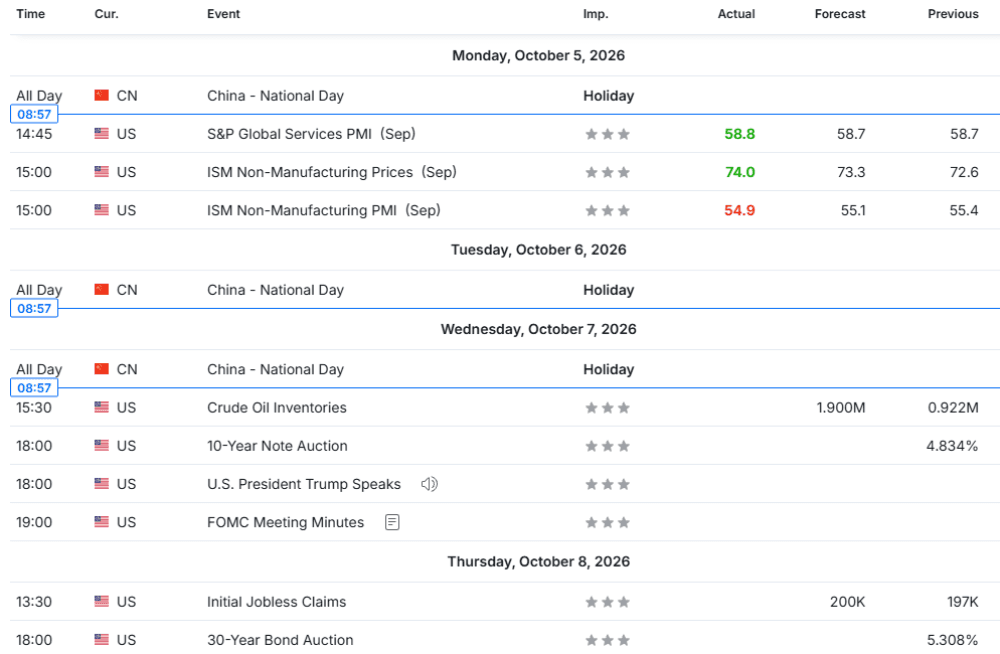Click the Monday, October 5, 2026 date heading
This screenshot has height=654, width=1000.
click(x=538, y=56)
